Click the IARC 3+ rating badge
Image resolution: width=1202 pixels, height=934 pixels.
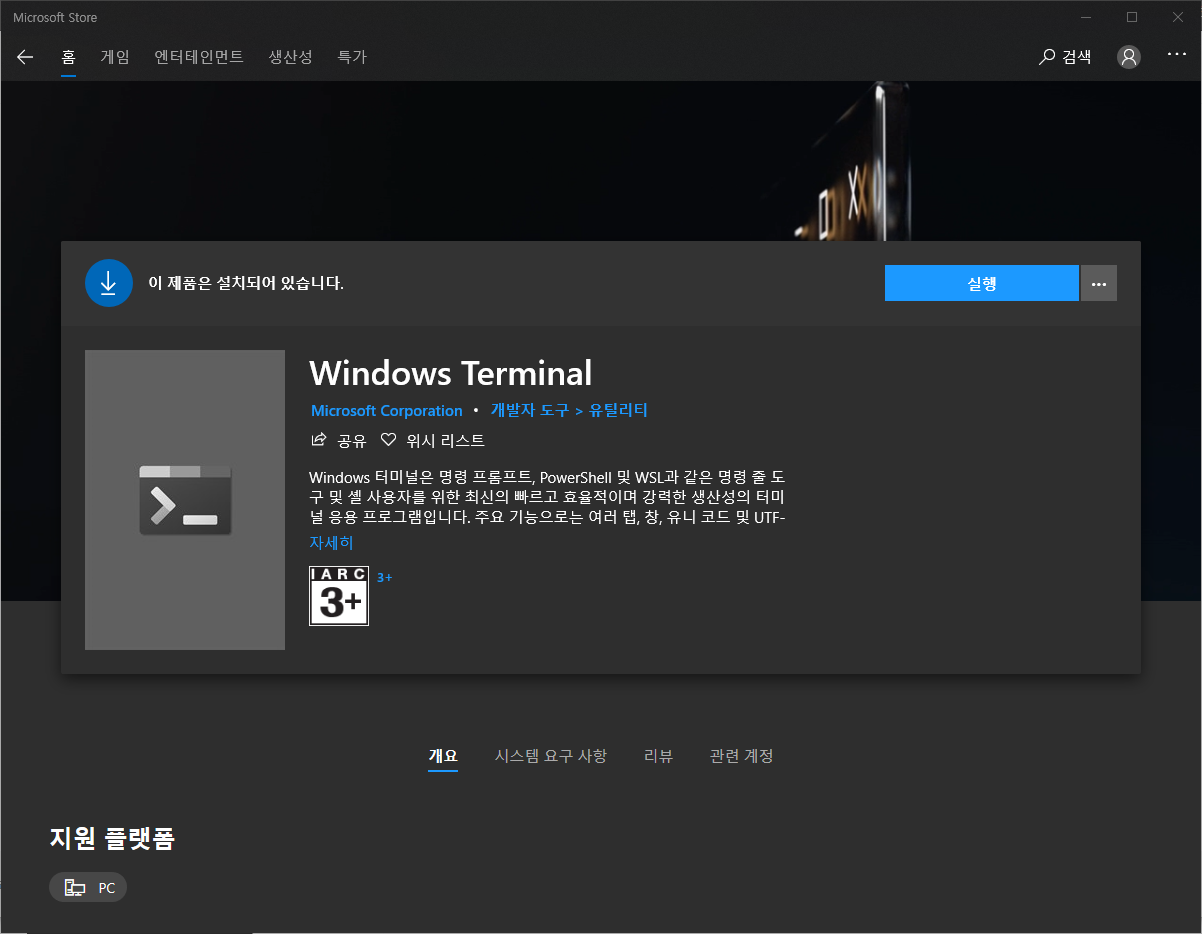tap(339, 596)
